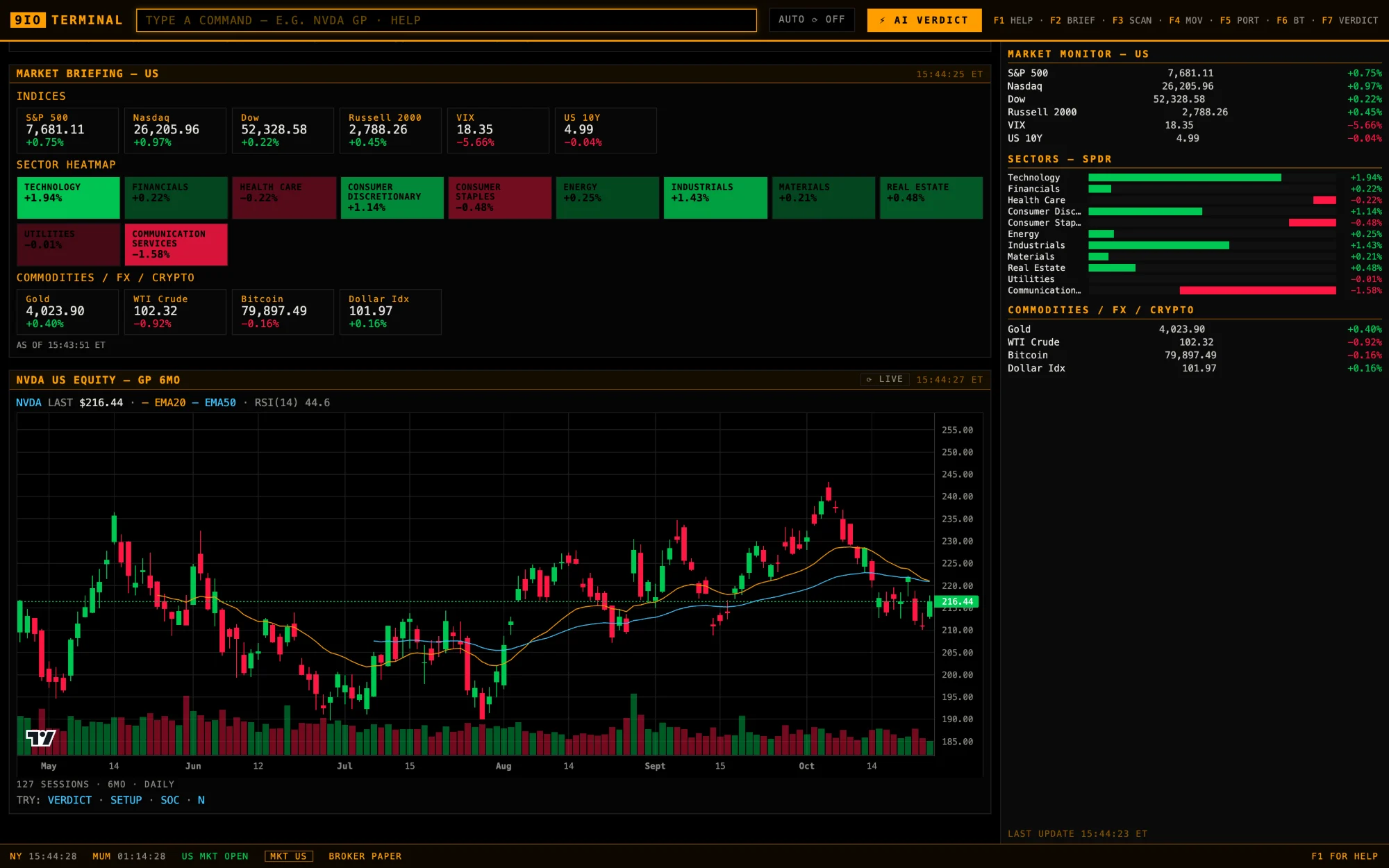Open F7 VERDICT shortcut
This screenshot has width=1389, height=868.
1349,20
